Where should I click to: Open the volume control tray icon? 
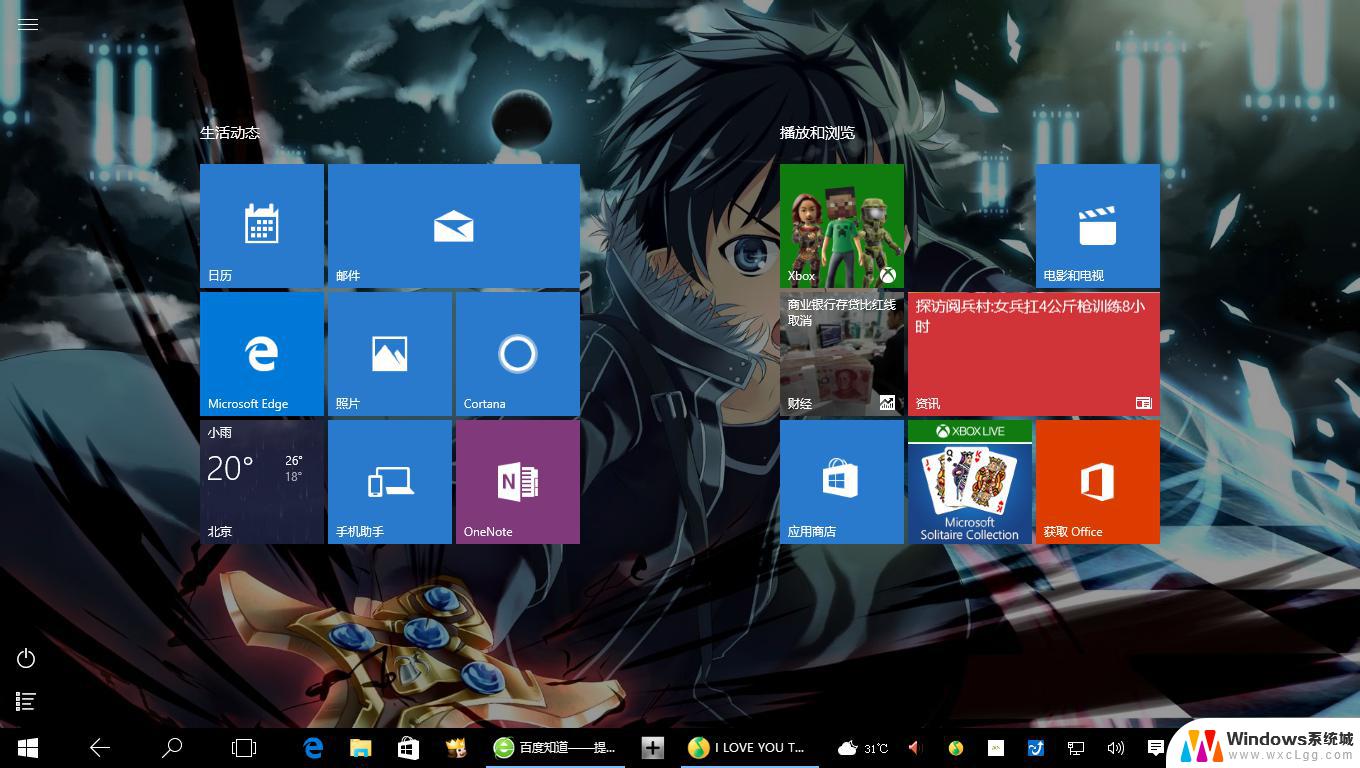tap(1116, 747)
